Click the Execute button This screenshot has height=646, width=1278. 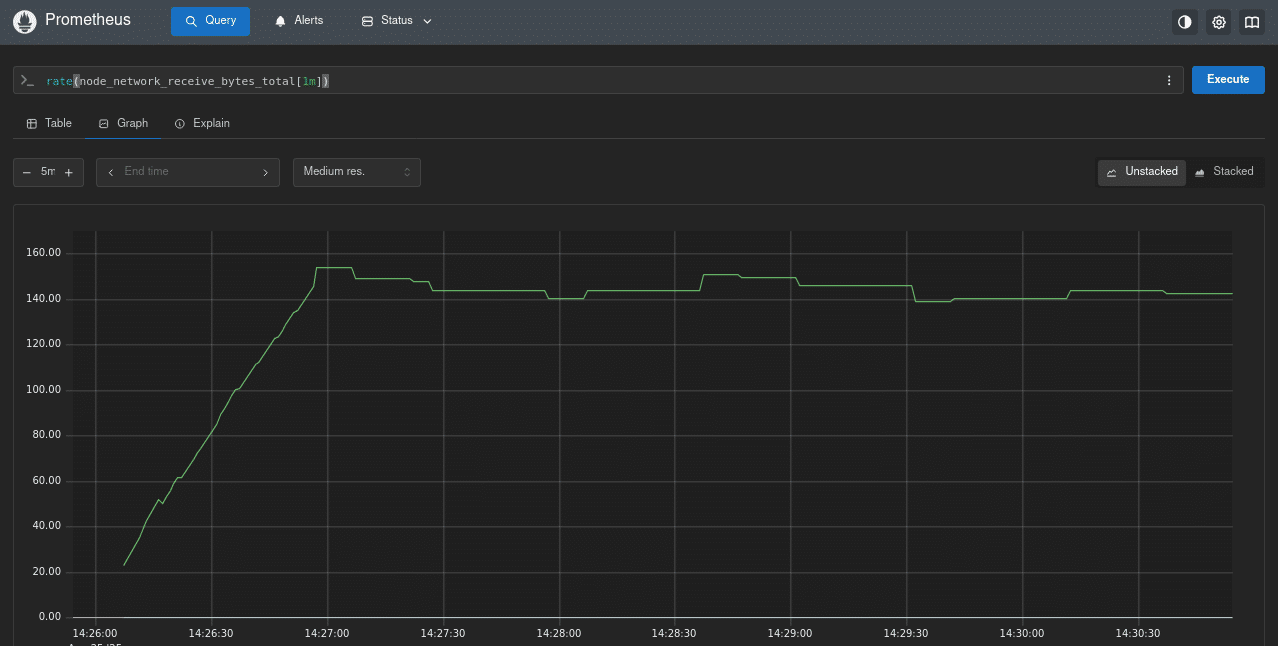[x=1227, y=79]
